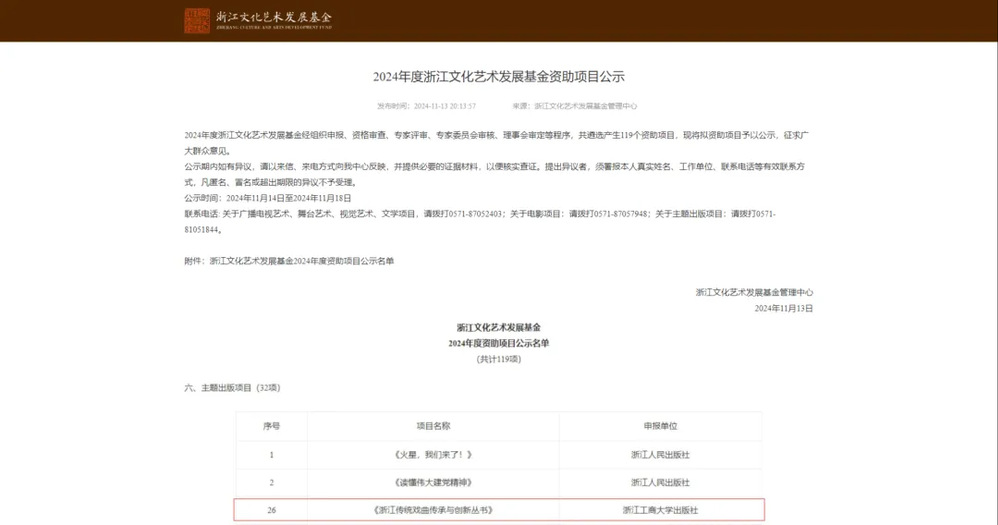998x525 pixels.
Task: Click the project name 《读懂伟大建党精神》
Action: pos(433,483)
